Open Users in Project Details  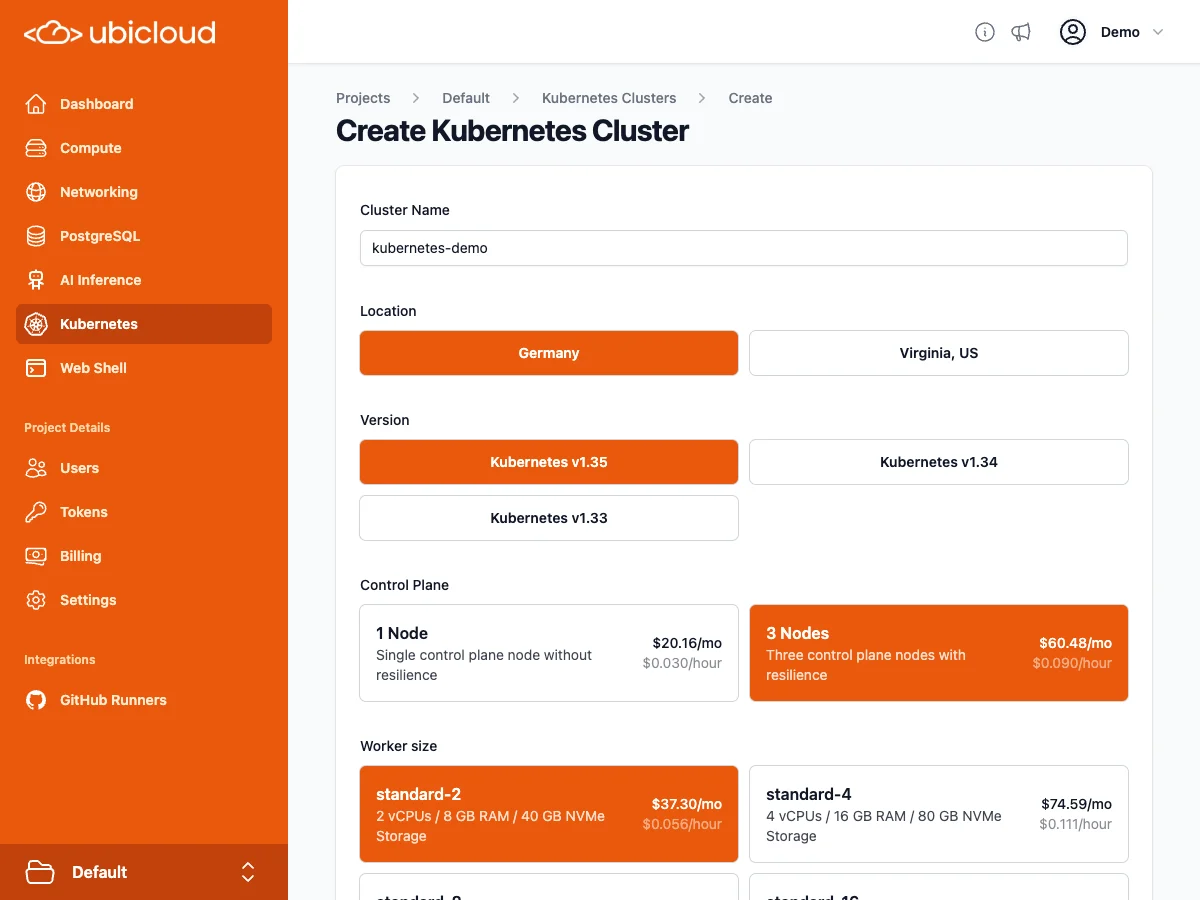click(x=144, y=468)
